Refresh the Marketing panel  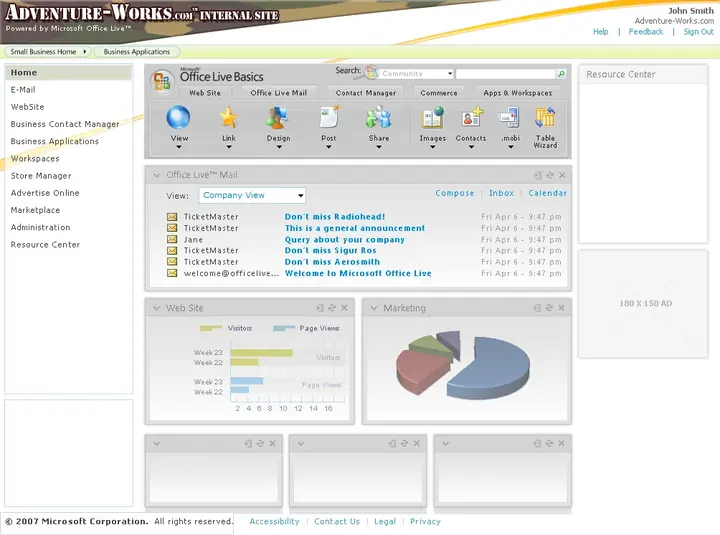[549, 308]
